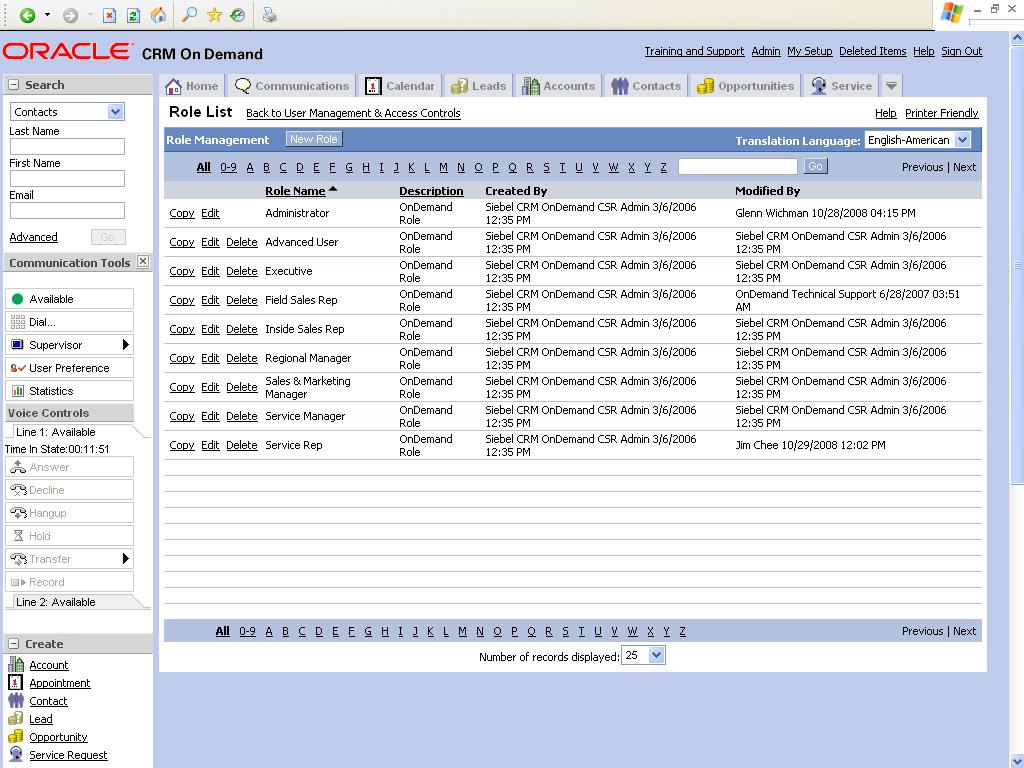Expand the Transfer submenu arrow
The image size is (1024, 768).
tap(126, 559)
